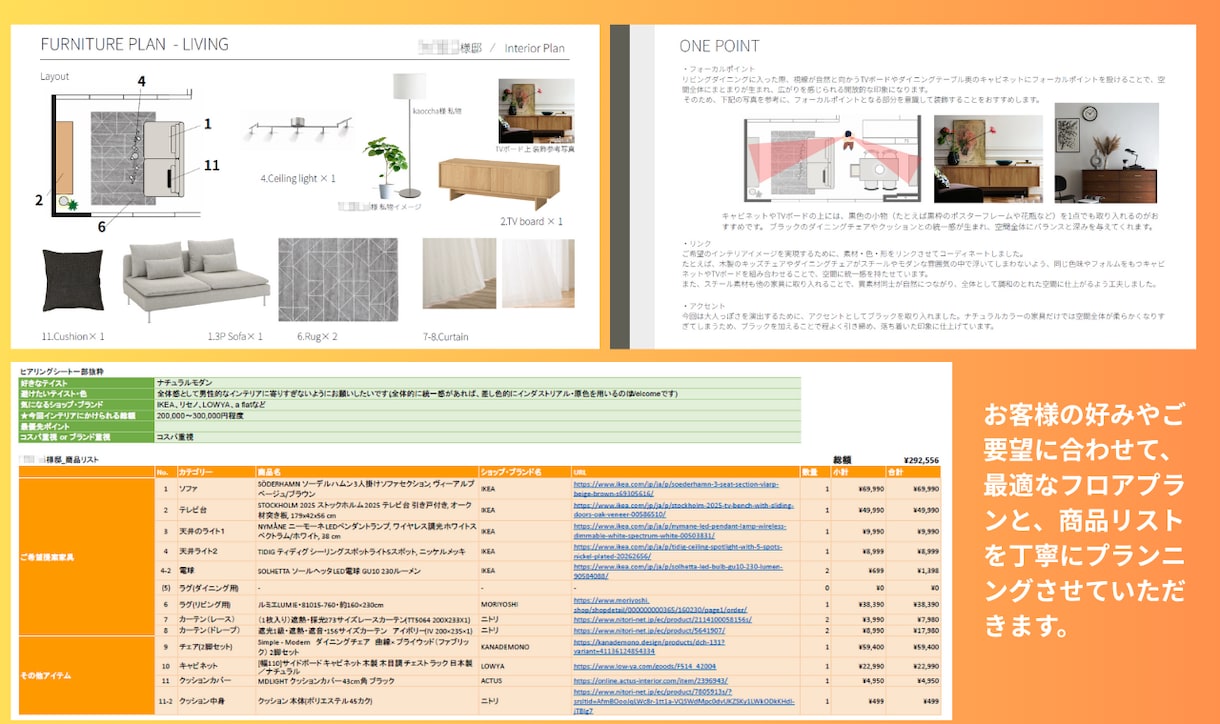The height and width of the screenshot is (724, 1220).
Task: Open the IKEA Stockholm TV bench URL
Action: [x=685, y=509]
